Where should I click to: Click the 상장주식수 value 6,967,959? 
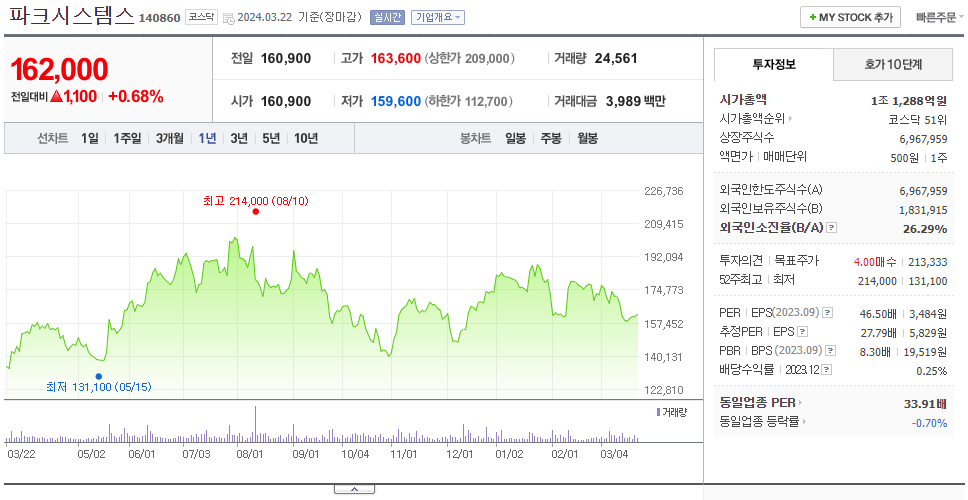[924, 139]
